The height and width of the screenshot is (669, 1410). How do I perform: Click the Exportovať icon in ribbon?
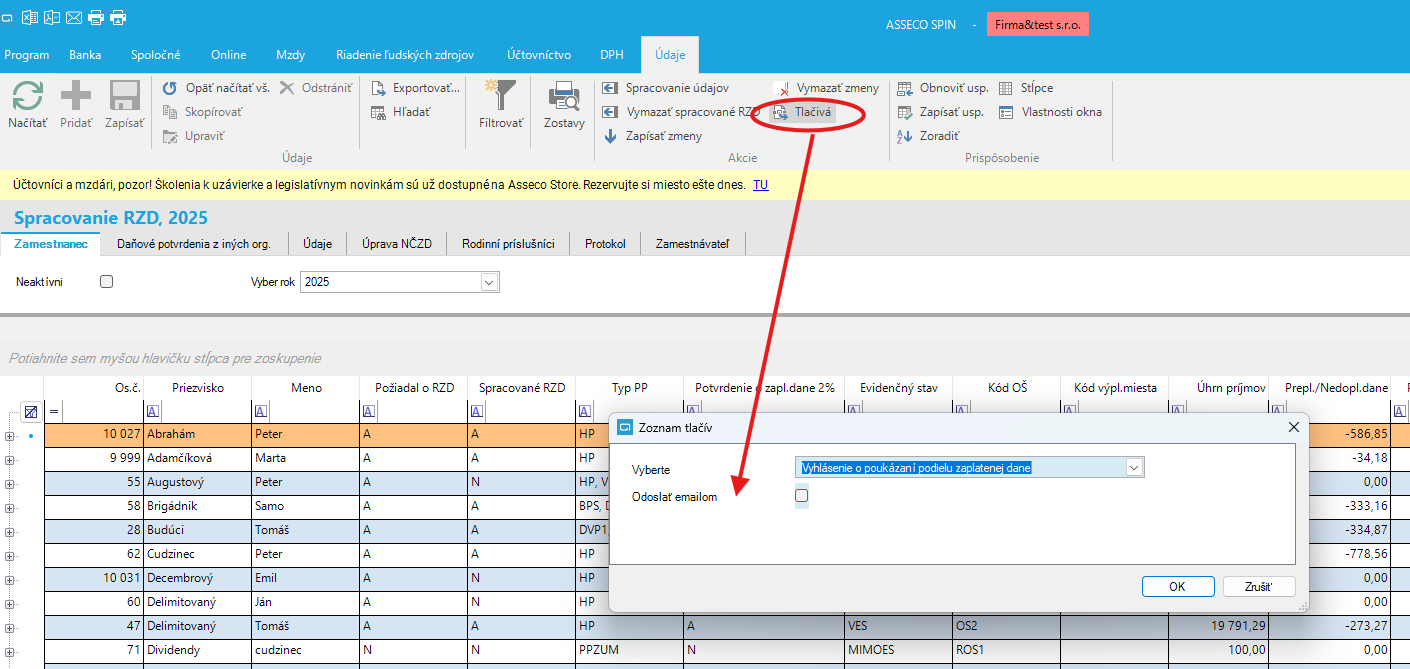pyautogui.click(x=379, y=88)
